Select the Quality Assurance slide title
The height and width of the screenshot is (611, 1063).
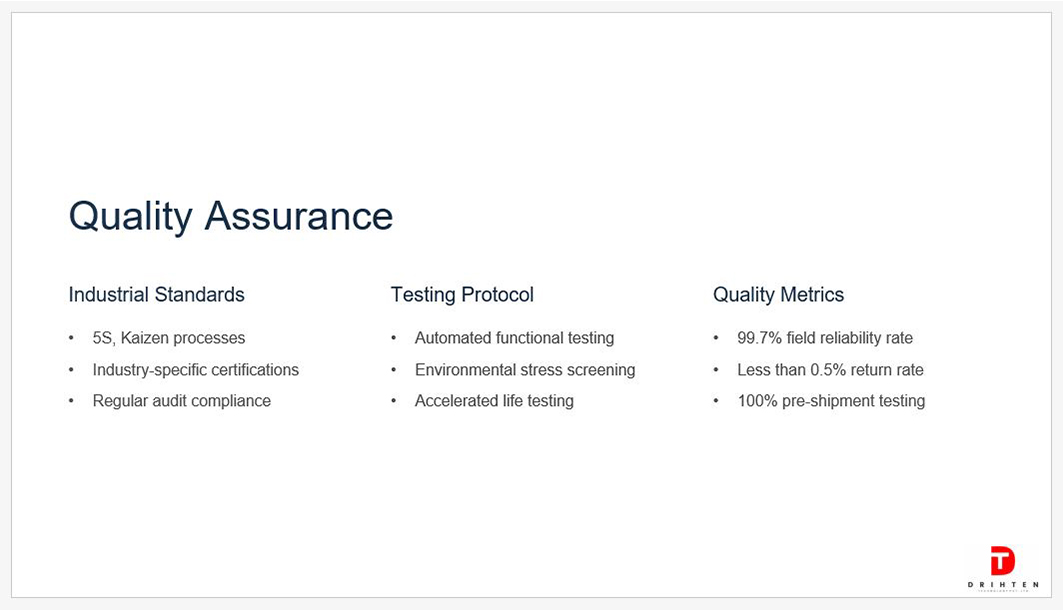pos(230,216)
